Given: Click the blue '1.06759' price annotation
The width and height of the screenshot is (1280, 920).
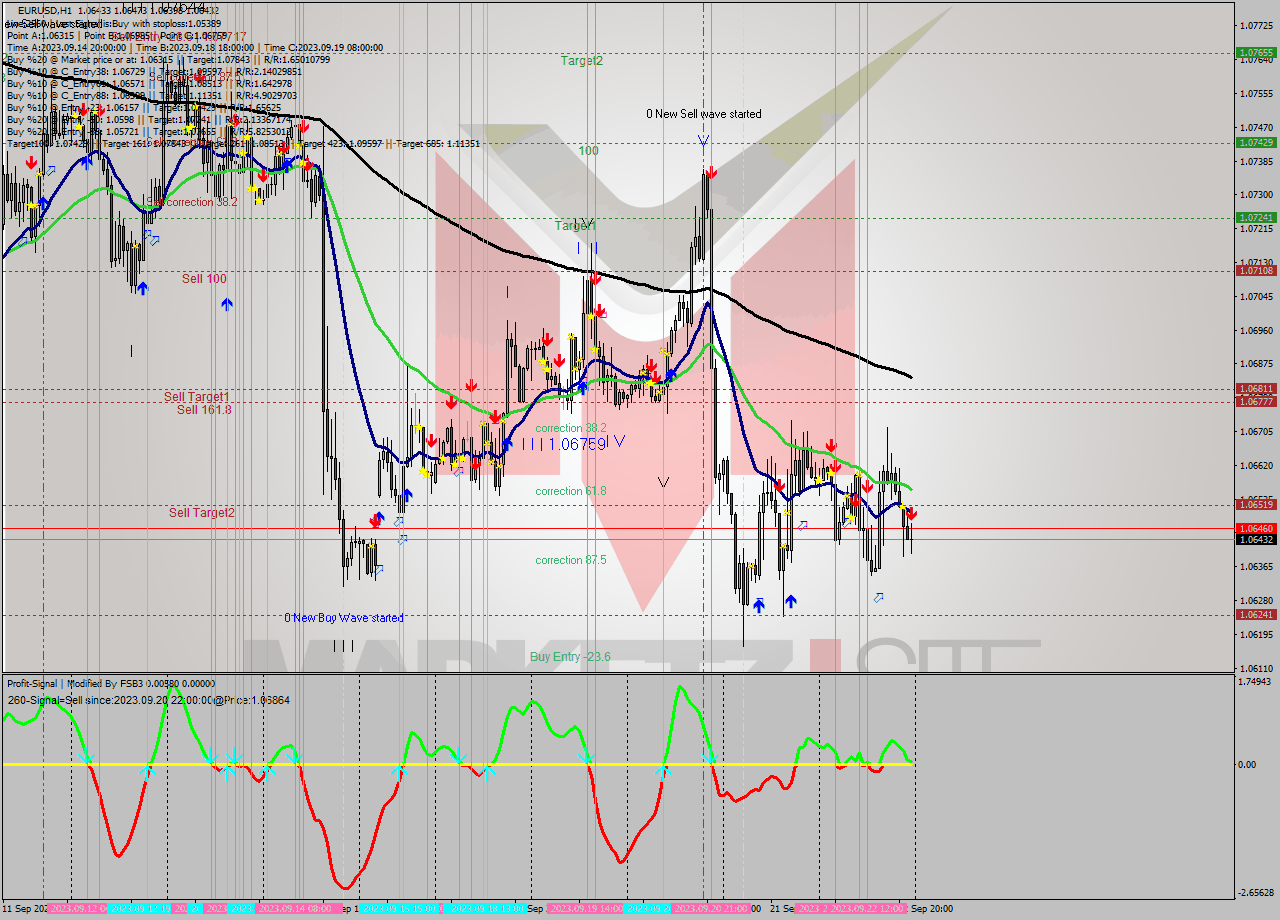Looking at the screenshot, I should (x=577, y=443).
